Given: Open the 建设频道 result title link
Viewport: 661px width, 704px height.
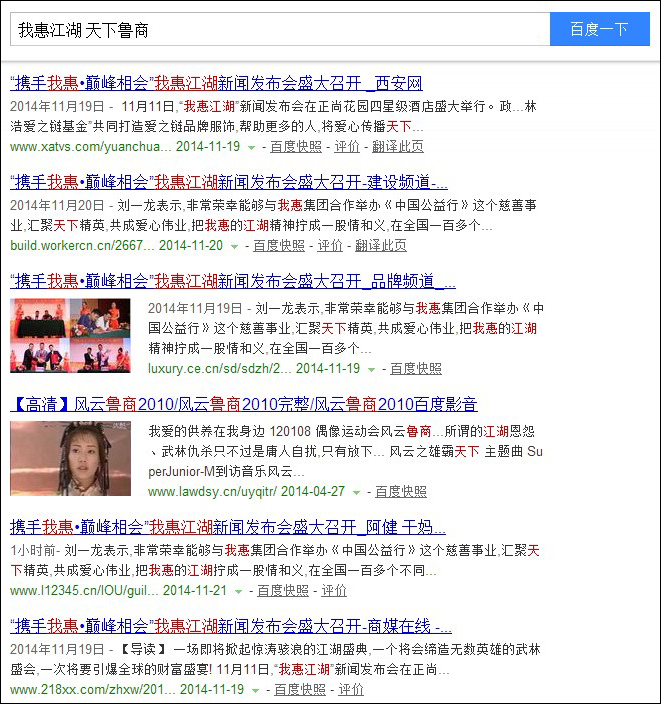Looking at the screenshot, I should [229, 182].
